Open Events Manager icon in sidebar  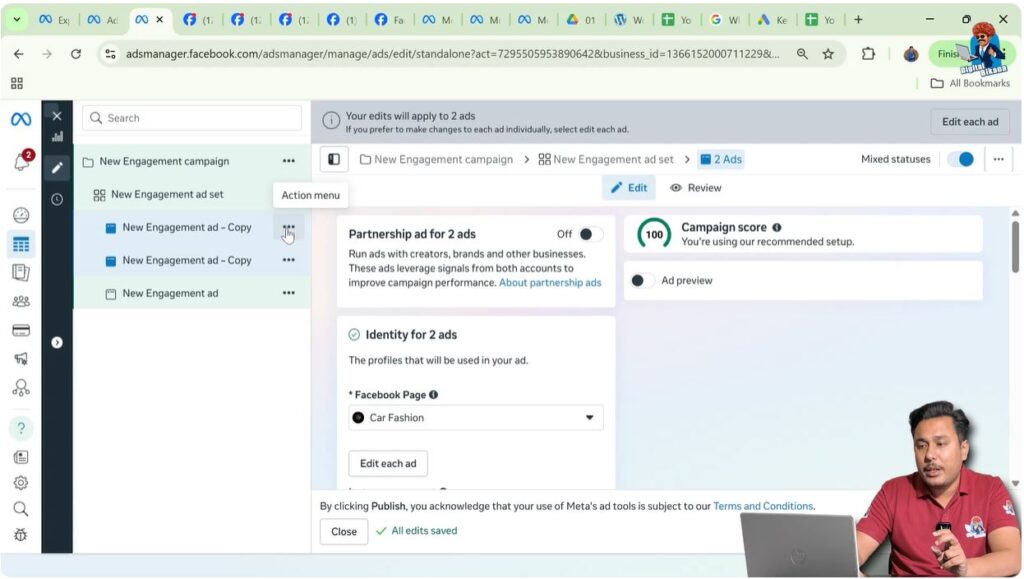coord(21,388)
